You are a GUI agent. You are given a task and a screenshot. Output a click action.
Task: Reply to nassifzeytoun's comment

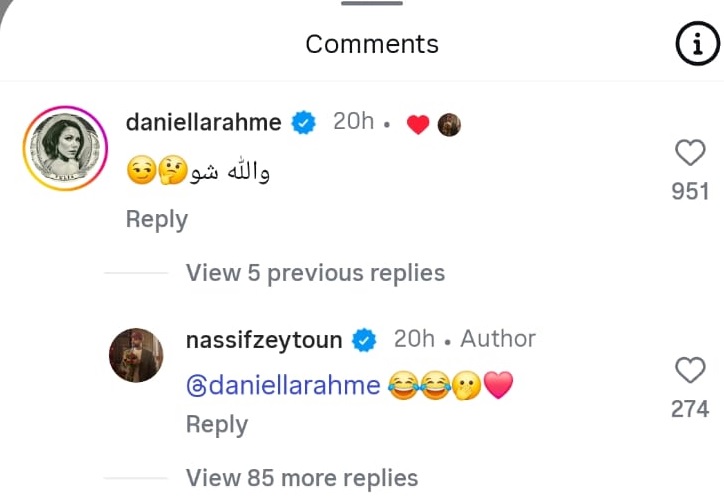click(x=217, y=424)
